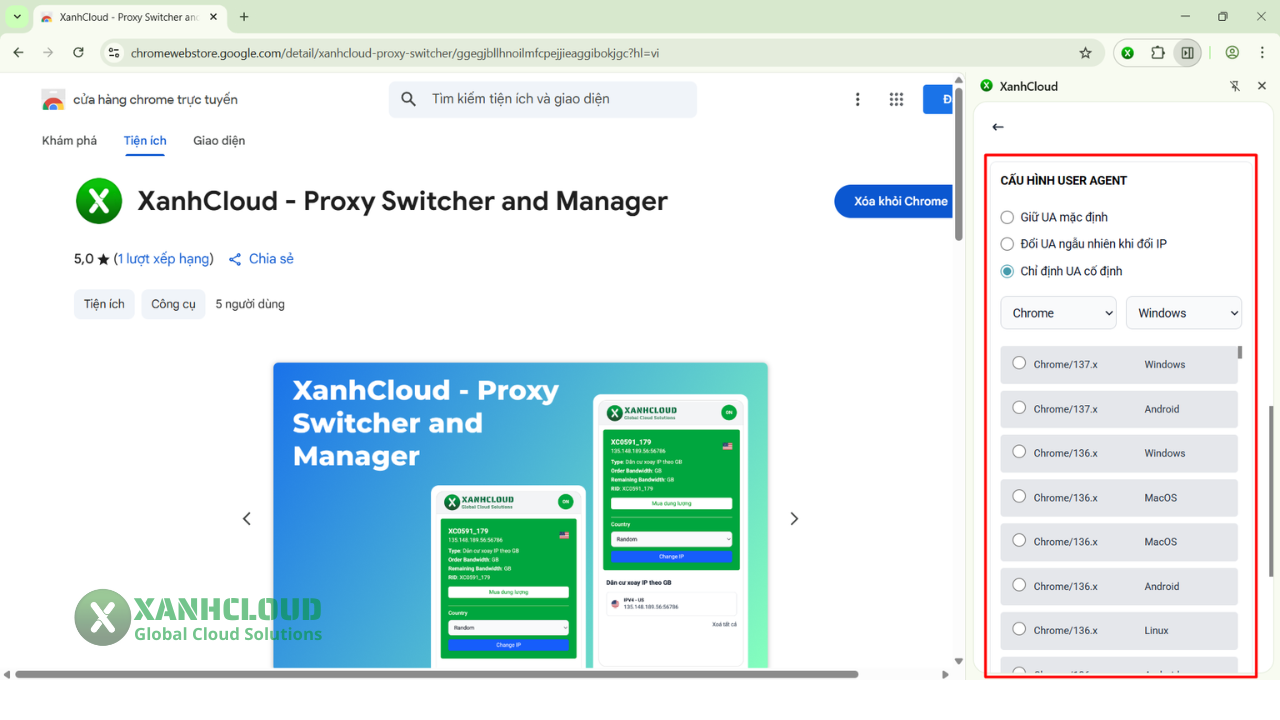
Task: Go back with the side panel arrow
Action: (997, 127)
